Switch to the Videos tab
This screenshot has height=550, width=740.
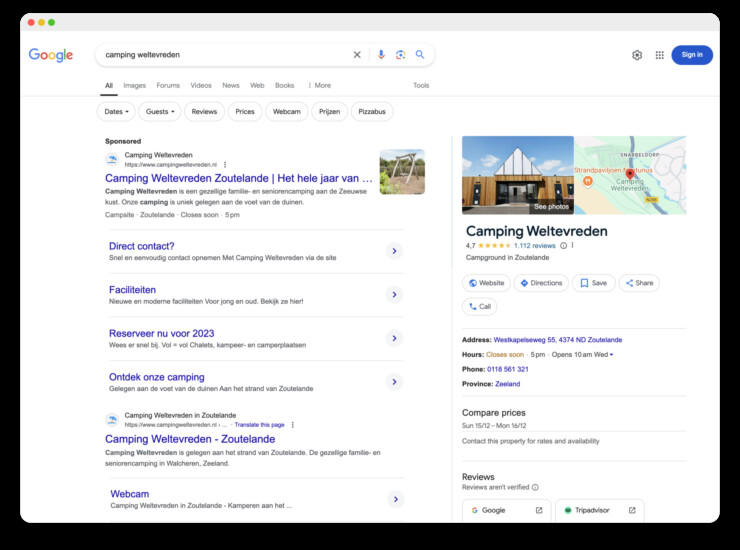tap(201, 86)
